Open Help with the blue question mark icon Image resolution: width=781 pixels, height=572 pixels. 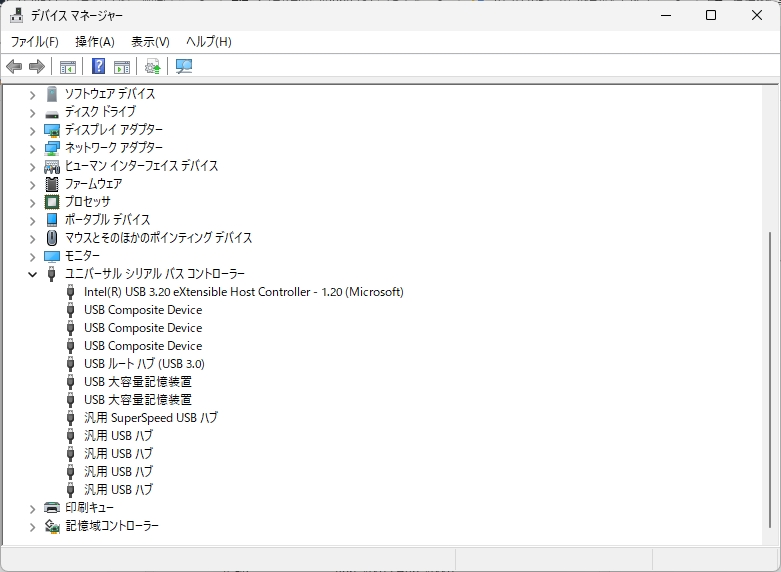tap(98, 67)
